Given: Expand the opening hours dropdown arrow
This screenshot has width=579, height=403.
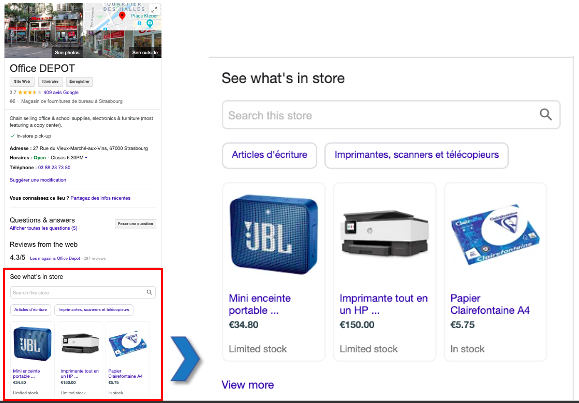Looking at the screenshot, I should point(86,158).
